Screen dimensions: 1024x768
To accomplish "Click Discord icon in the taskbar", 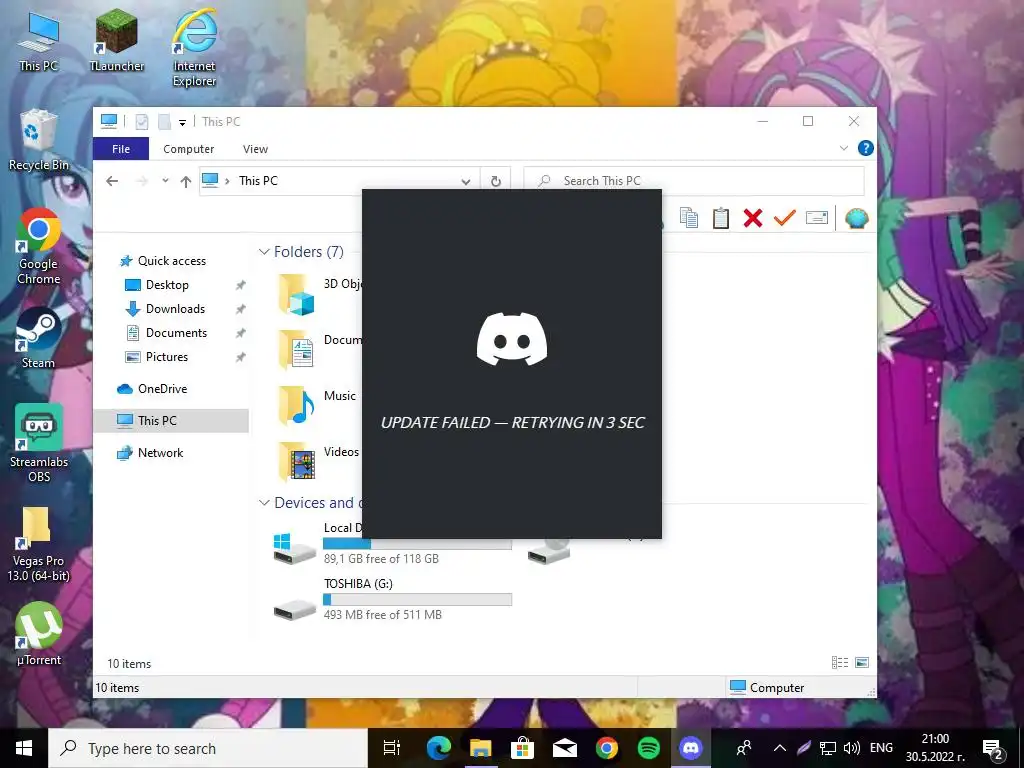I will click(x=690, y=748).
